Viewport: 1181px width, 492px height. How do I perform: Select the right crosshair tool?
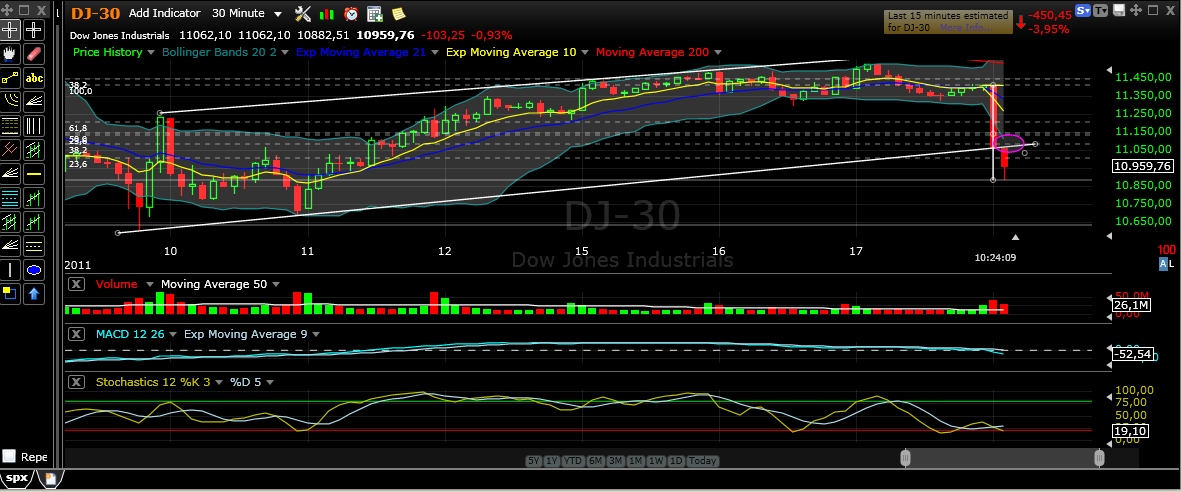tap(34, 30)
